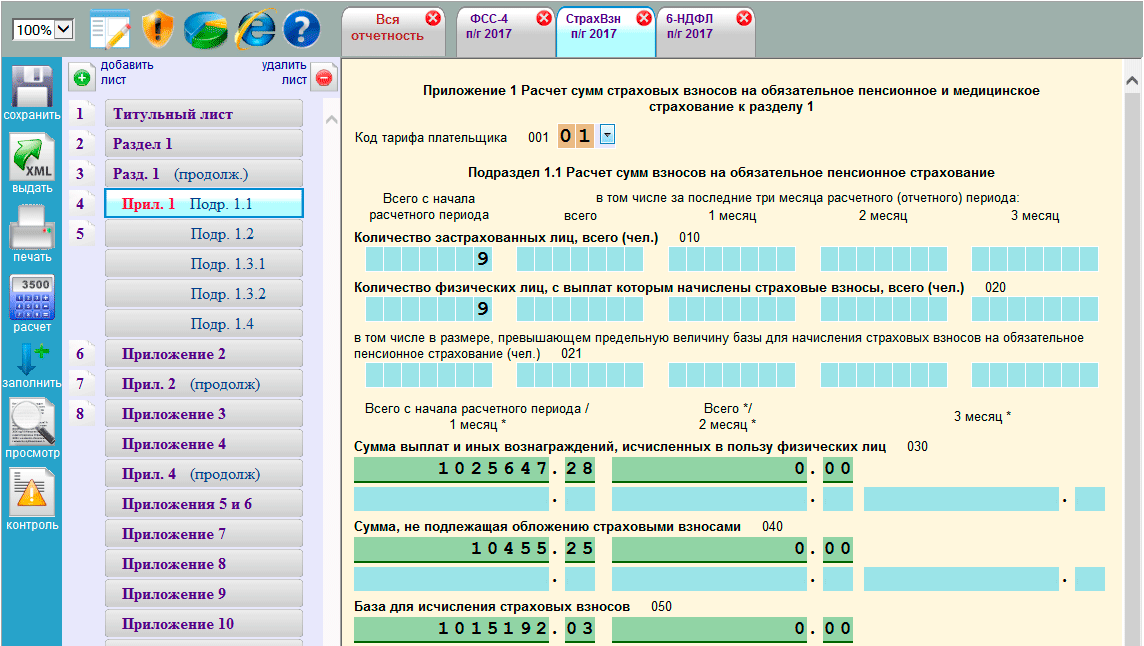
Task: Run the контроль warning check icon
Action: (x=31, y=491)
